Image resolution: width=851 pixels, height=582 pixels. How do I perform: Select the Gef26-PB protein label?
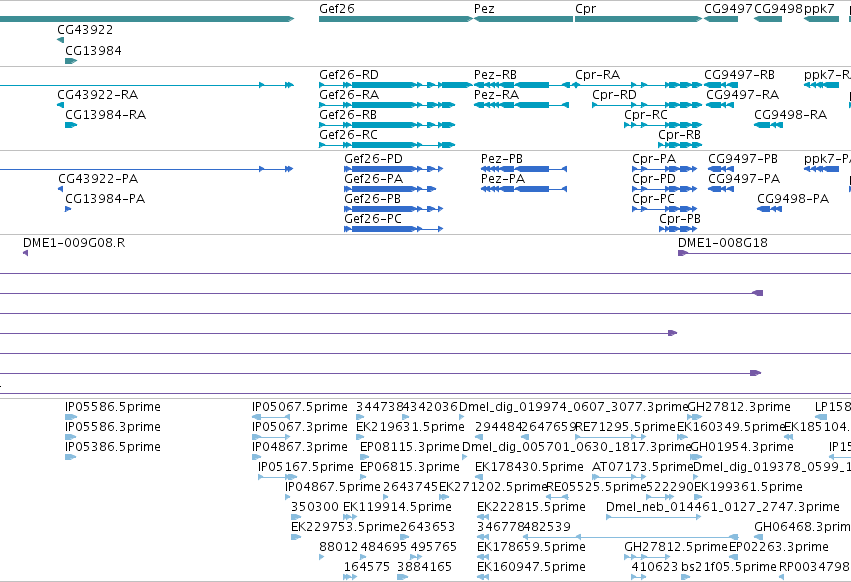(372, 199)
